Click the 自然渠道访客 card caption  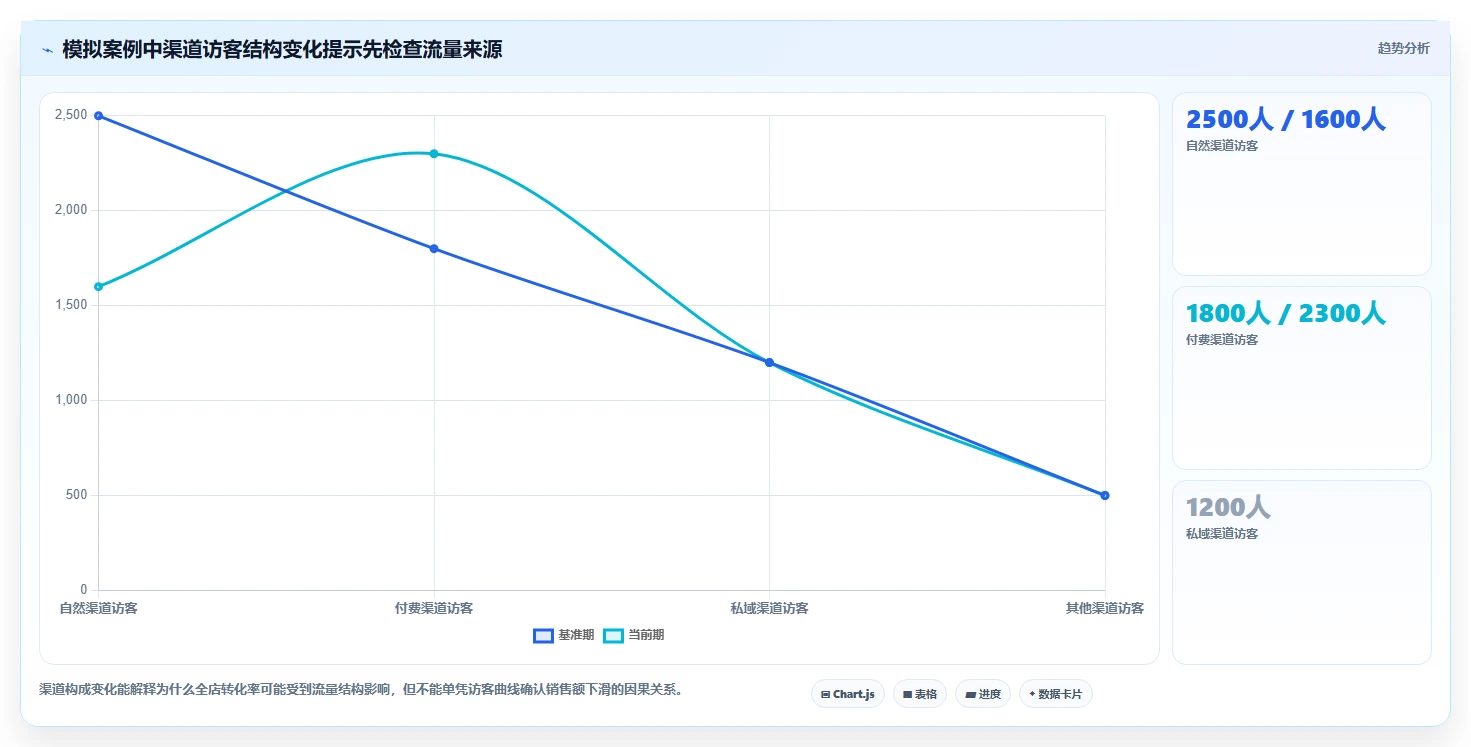pos(1222,146)
